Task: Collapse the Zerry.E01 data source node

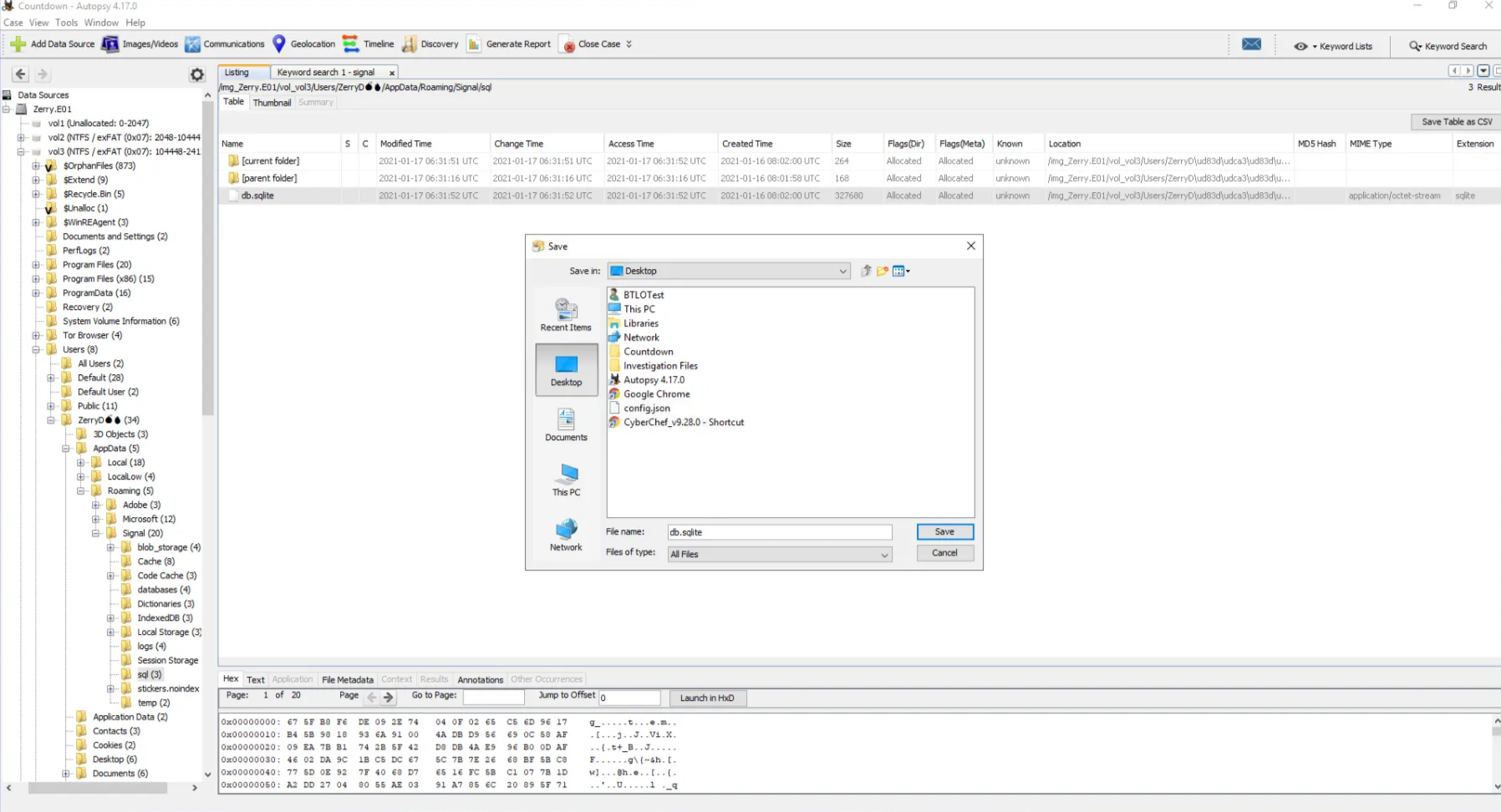Action: click(x=7, y=109)
